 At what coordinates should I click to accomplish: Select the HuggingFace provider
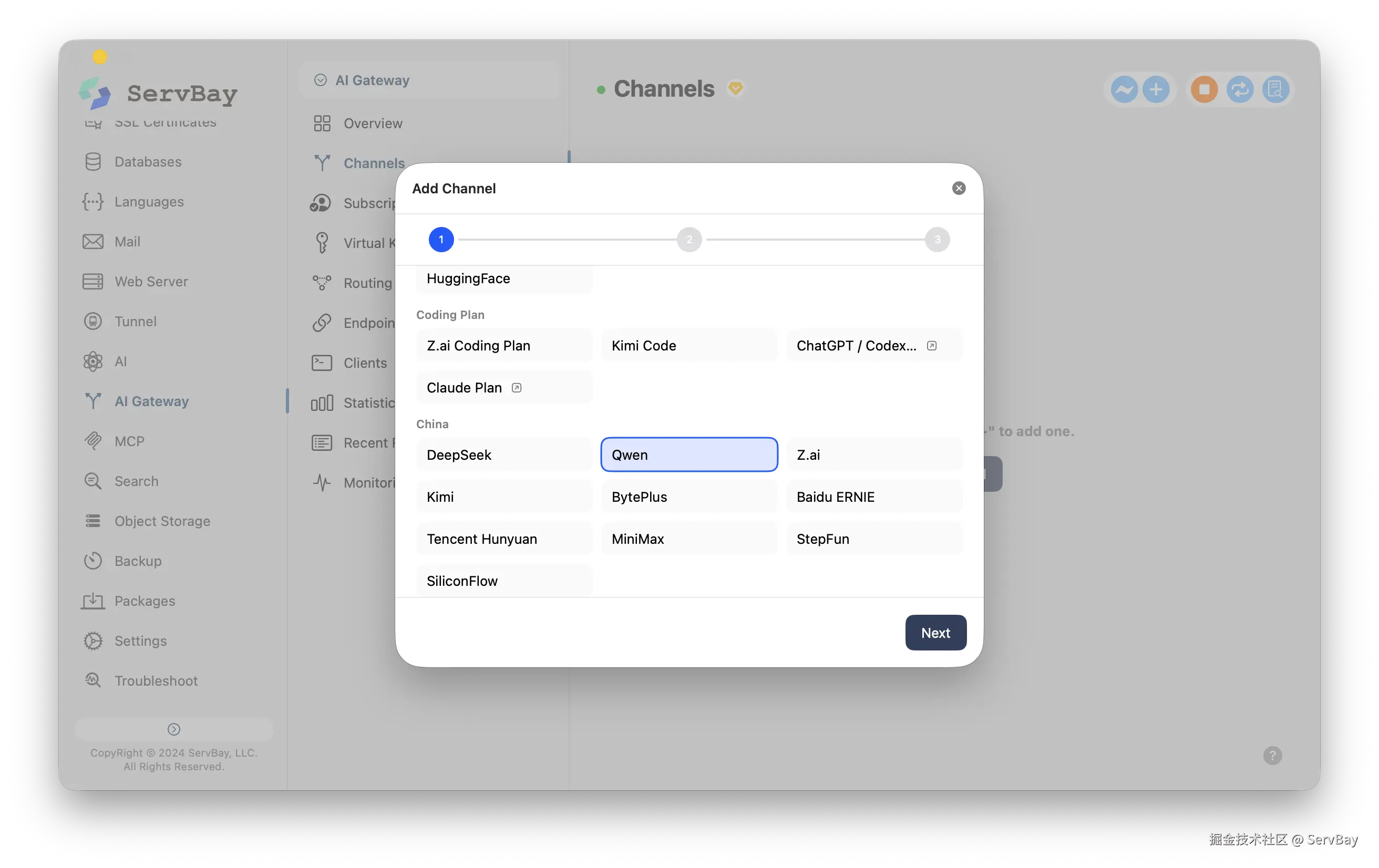point(504,279)
